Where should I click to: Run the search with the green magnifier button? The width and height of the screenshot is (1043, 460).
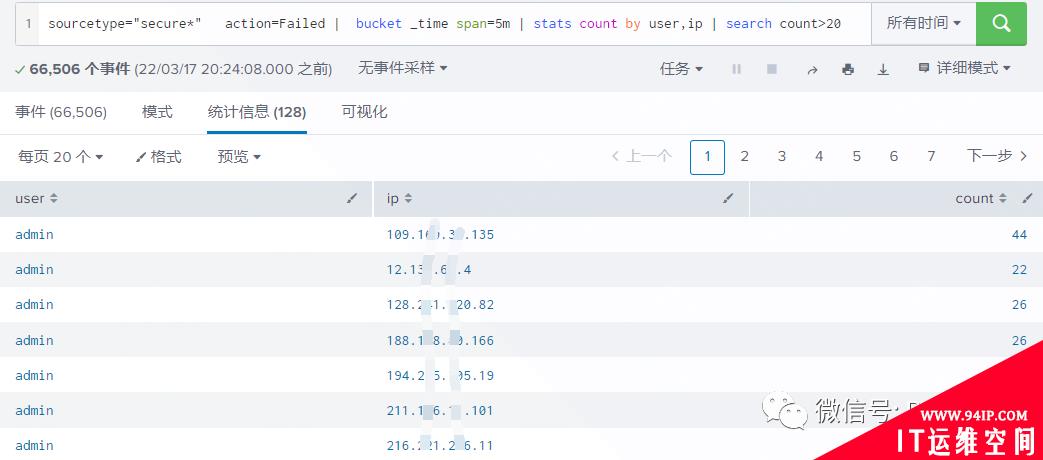[1001, 24]
